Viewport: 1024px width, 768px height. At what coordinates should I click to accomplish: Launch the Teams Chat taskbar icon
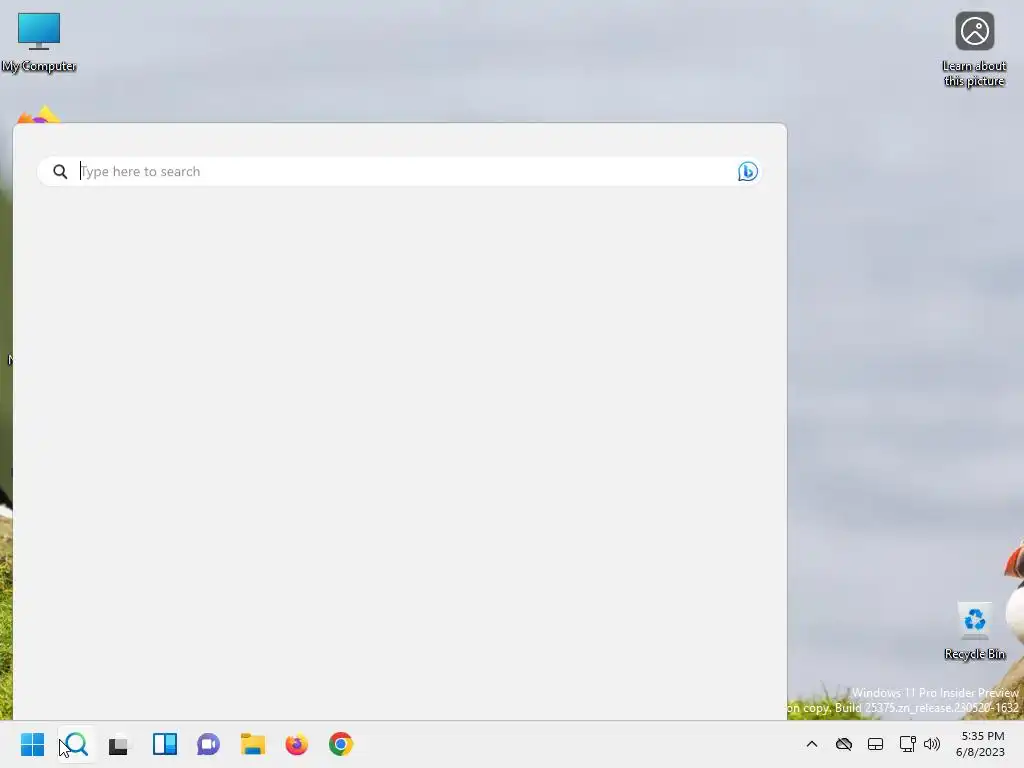pyautogui.click(x=208, y=744)
